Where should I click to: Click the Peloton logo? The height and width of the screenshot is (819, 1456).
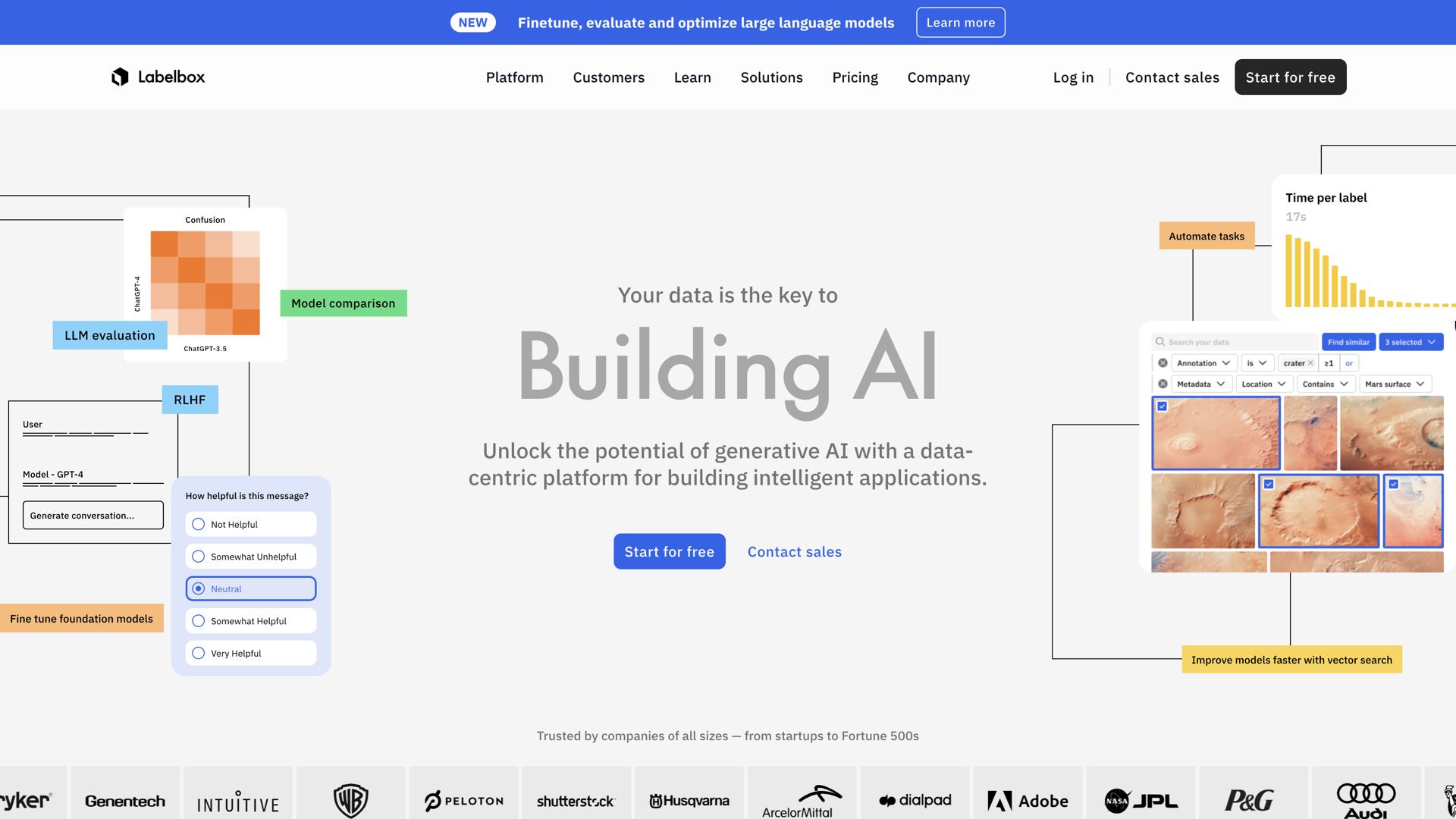tap(463, 800)
